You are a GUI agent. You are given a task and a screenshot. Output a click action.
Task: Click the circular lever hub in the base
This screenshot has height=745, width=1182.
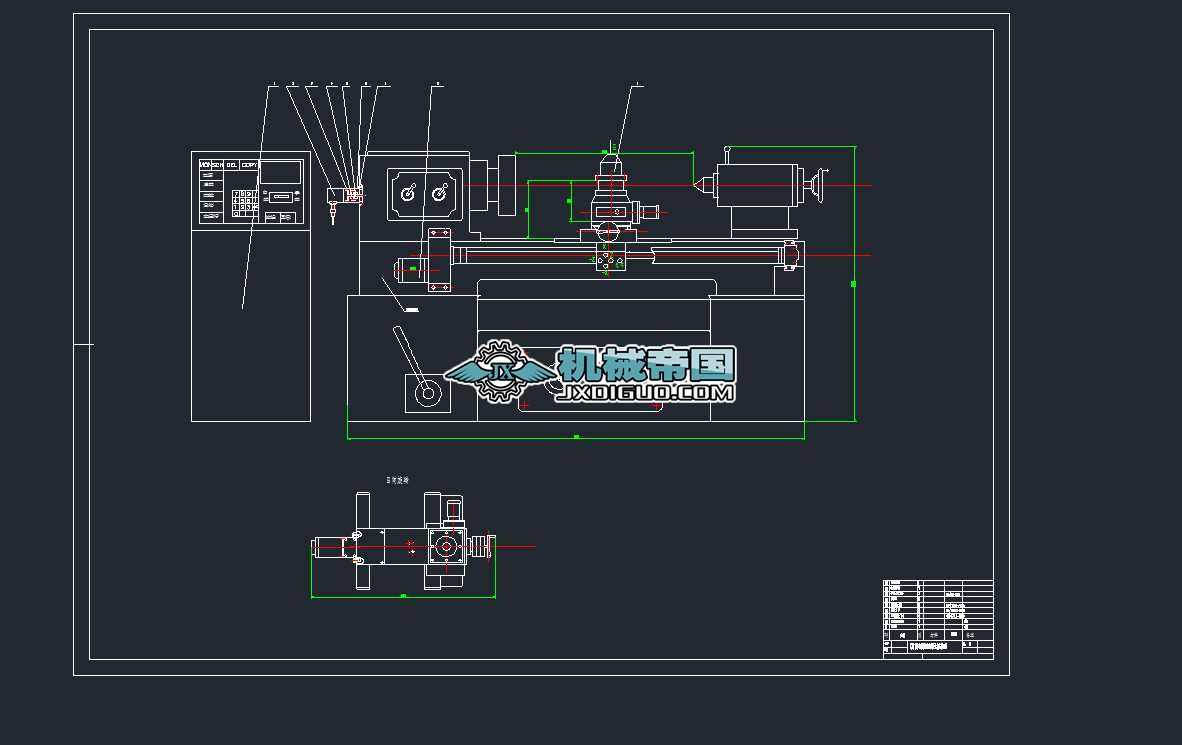428,393
